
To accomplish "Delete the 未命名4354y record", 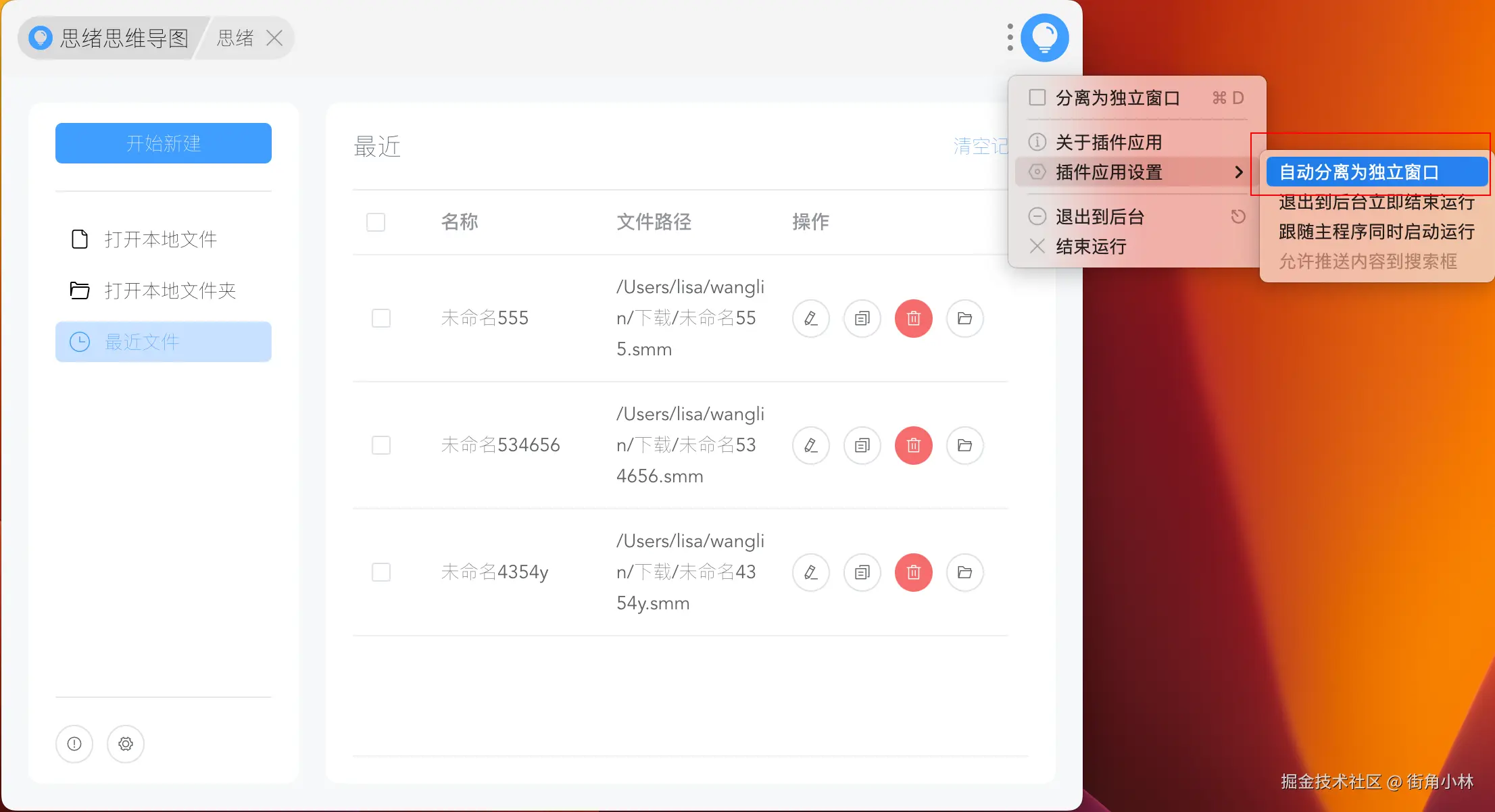I will [913, 572].
